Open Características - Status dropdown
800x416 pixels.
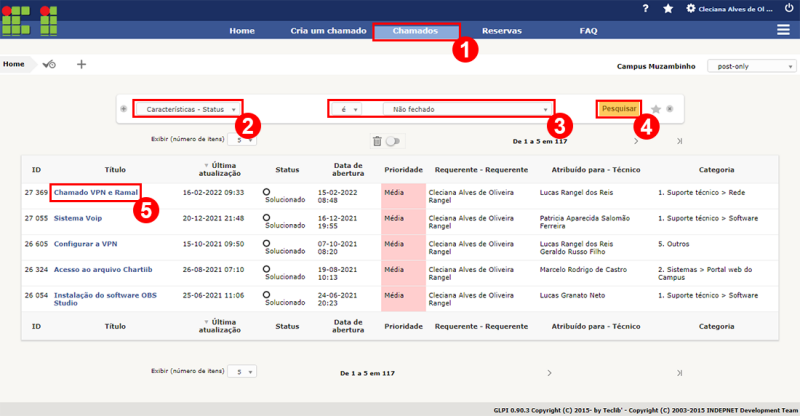pos(188,109)
